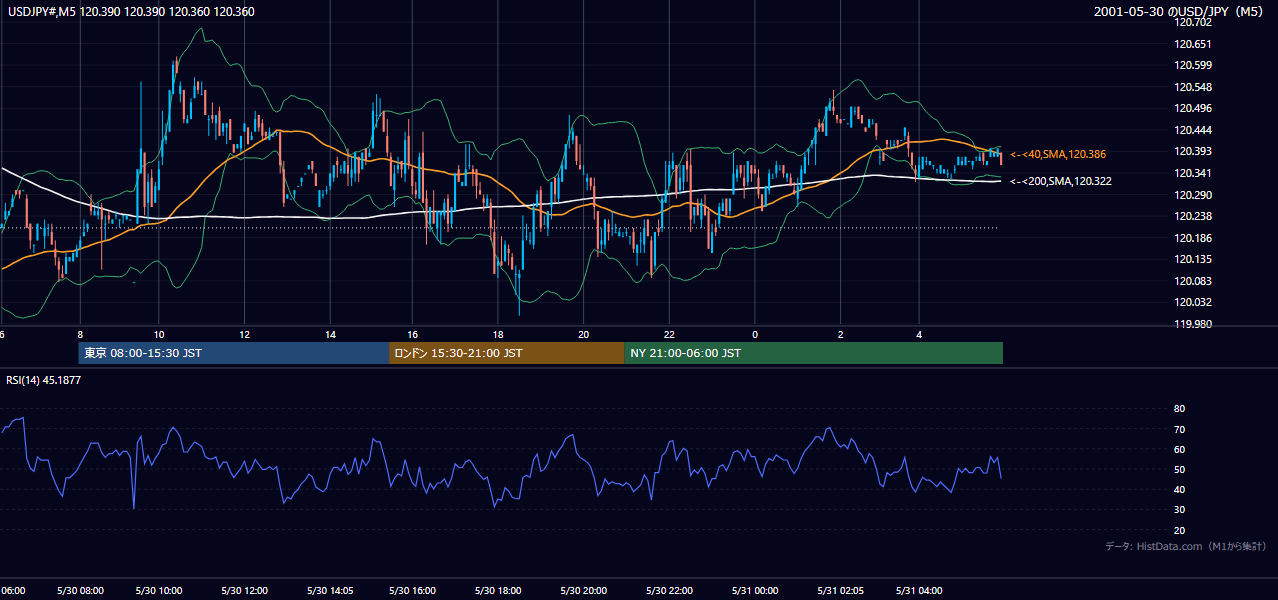Image resolution: width=1278 pixels, height=600 pixels.
Task: Click the 5/31 04:00 time label
Action: pyautogui.click(x=919, y=591)
